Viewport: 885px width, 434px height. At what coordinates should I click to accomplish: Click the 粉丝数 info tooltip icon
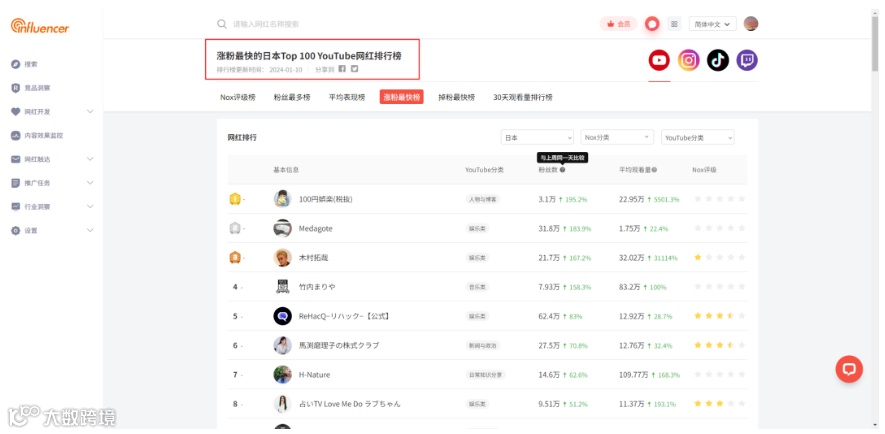[562, 170]
